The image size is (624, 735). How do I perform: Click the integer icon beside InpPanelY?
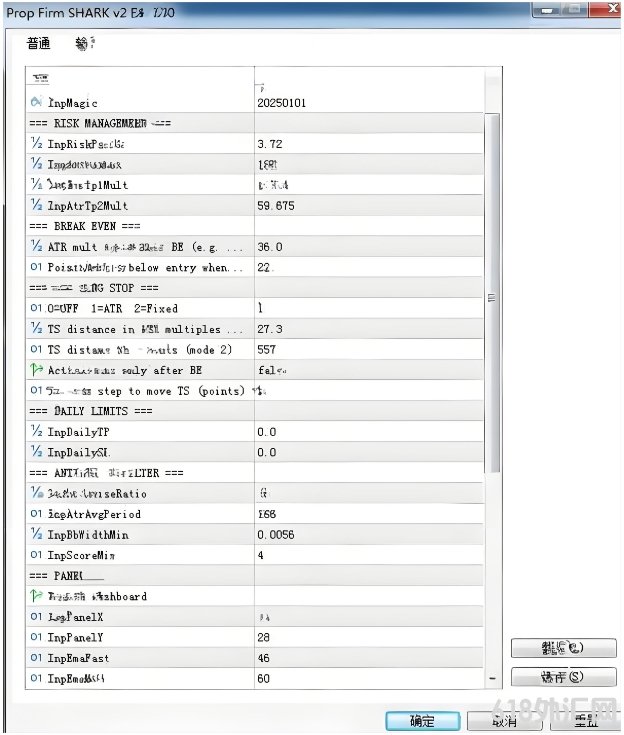pyautogui.click(x=36, y=637)
